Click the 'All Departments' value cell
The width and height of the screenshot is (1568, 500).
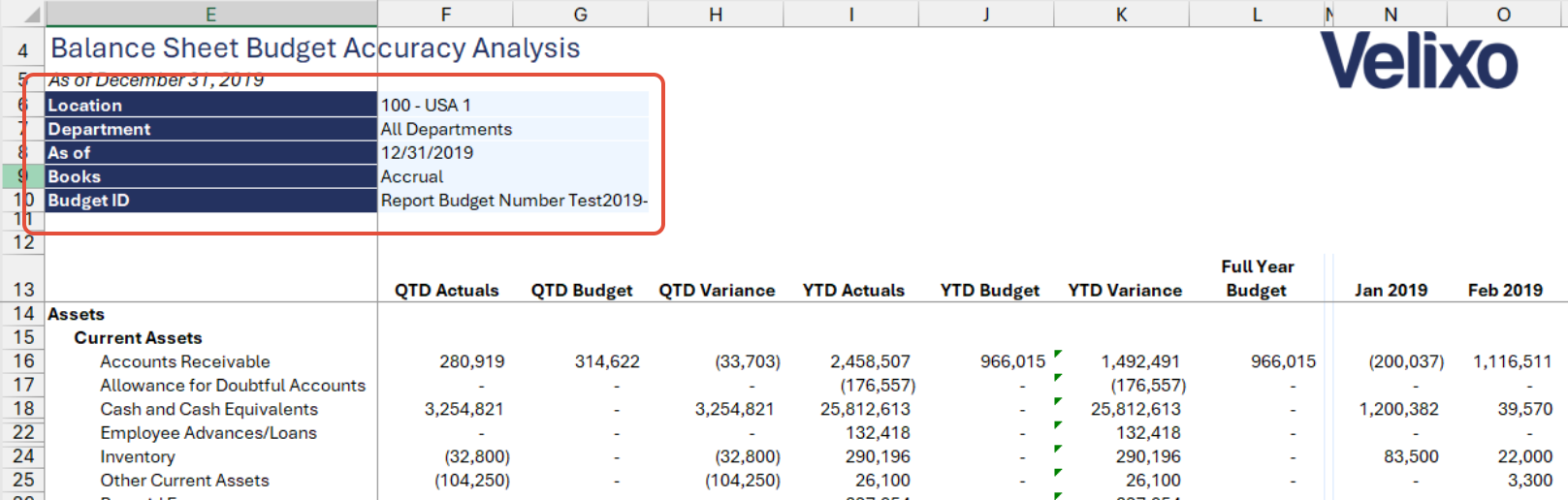446,129
